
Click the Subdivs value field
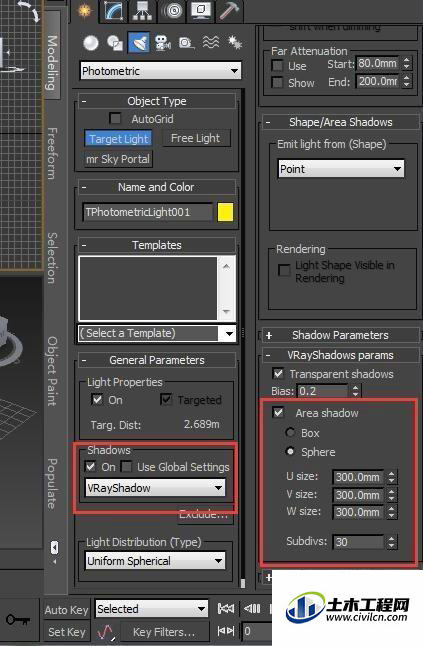click(x=358, y=542)
